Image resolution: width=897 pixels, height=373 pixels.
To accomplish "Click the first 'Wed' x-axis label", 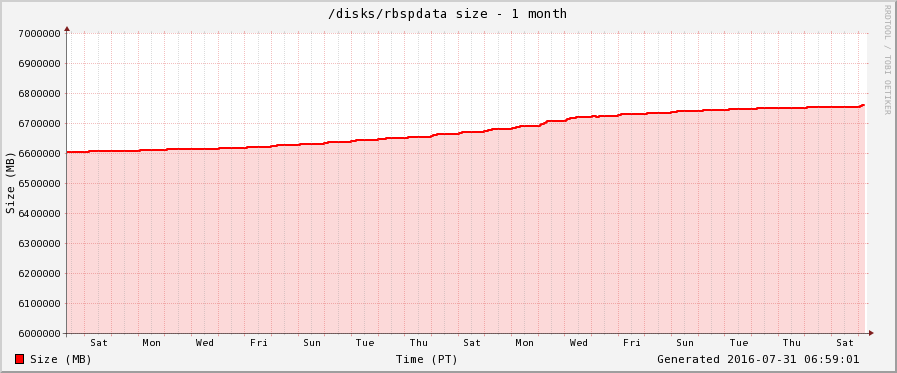I will (x=205, y=343).
